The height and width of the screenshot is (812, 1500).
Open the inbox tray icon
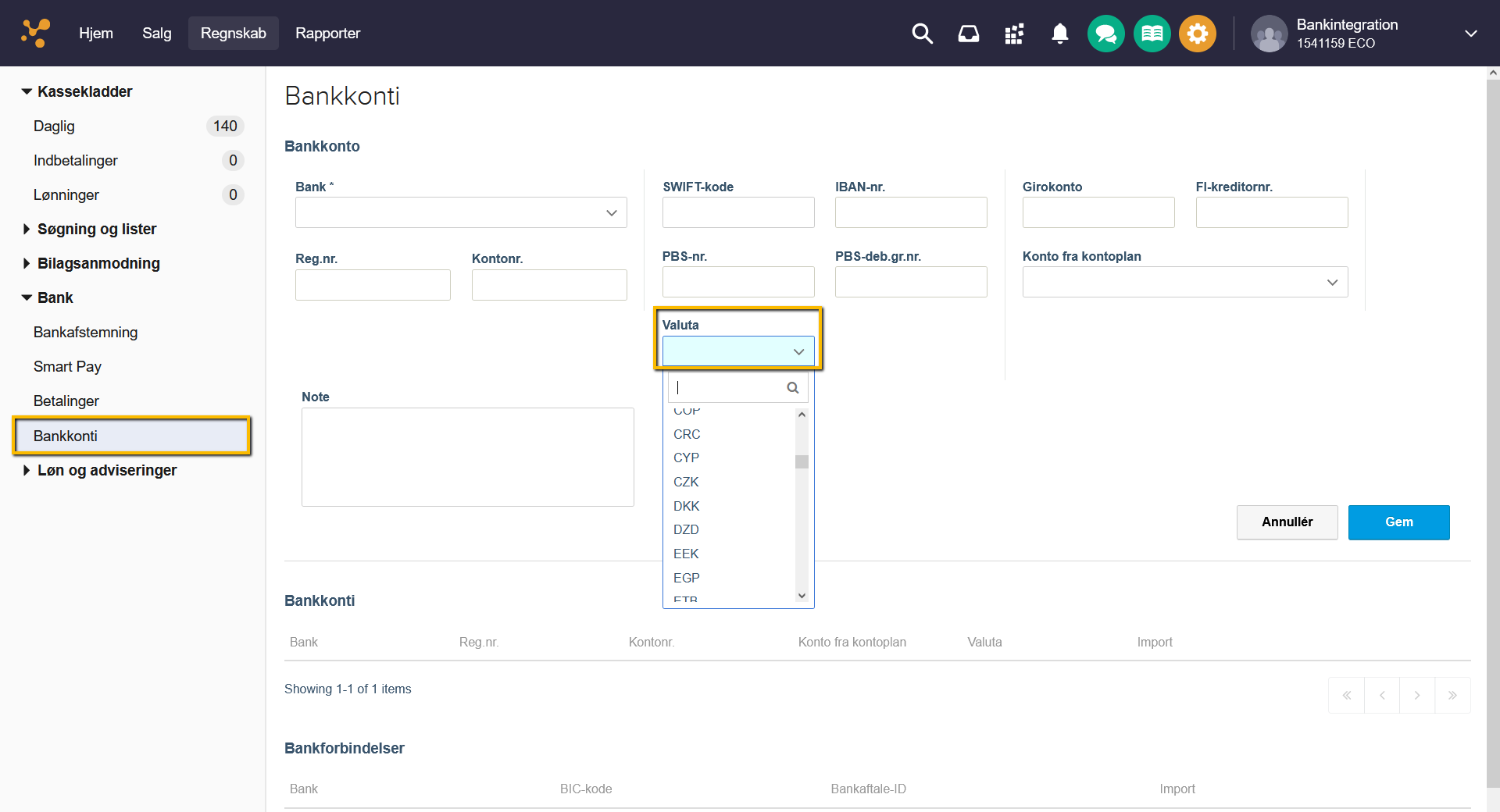pos(969,34)
